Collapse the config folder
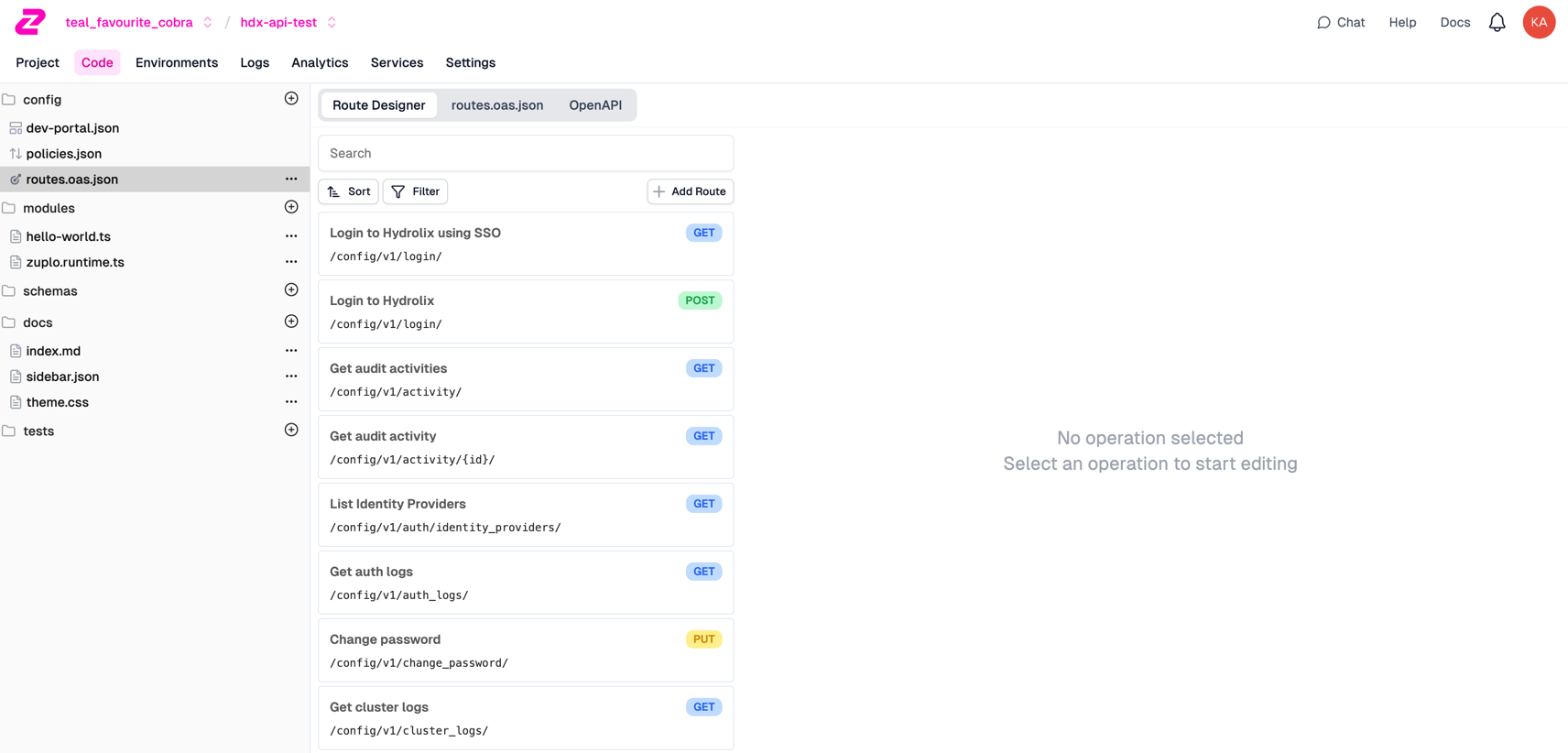Image resolution: width=1568 pixels, height=753 pixels. pyautogui.click(x=9, y=100)
